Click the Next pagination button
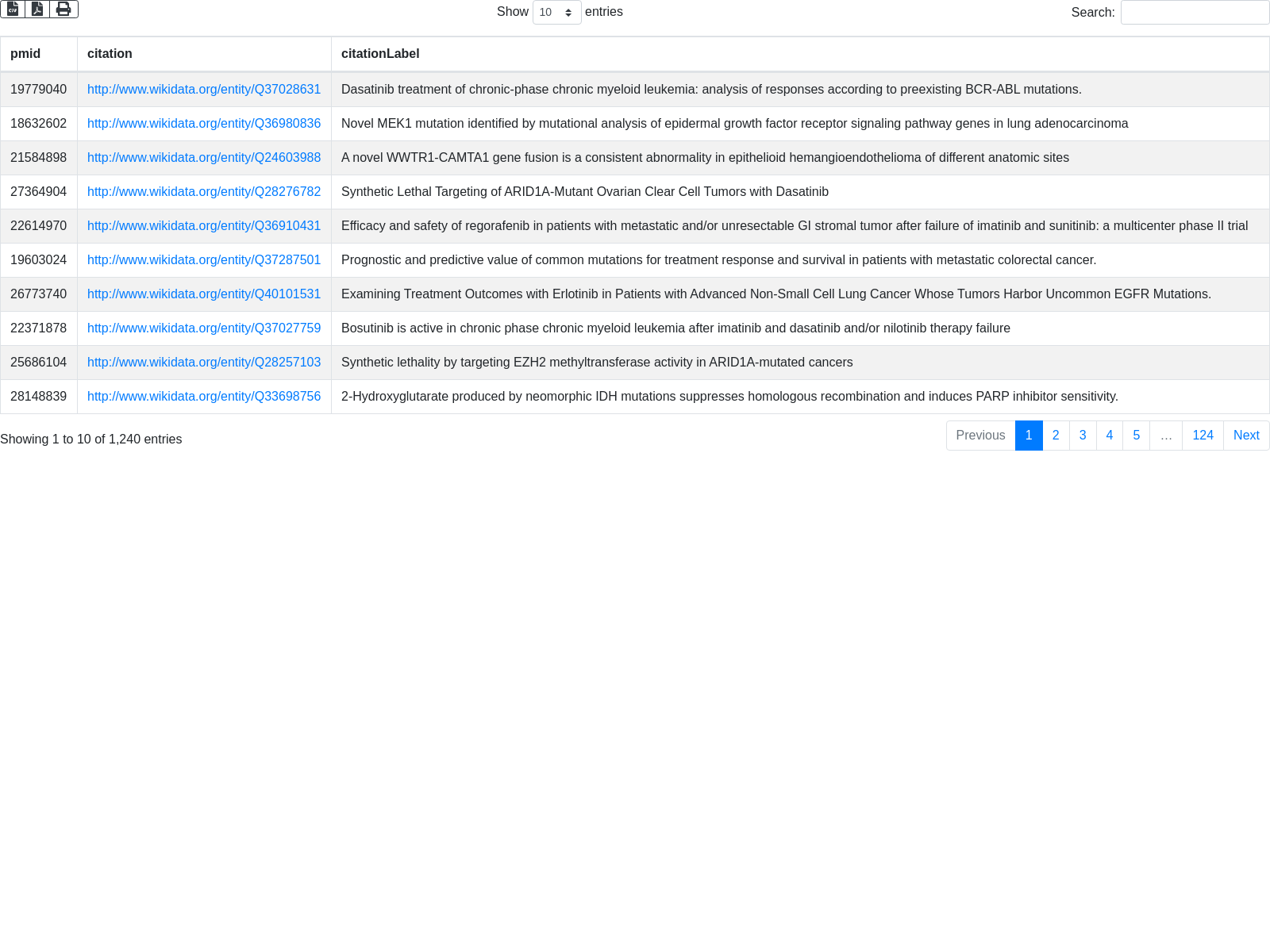1270x952 pixels. coord(1246,436)
